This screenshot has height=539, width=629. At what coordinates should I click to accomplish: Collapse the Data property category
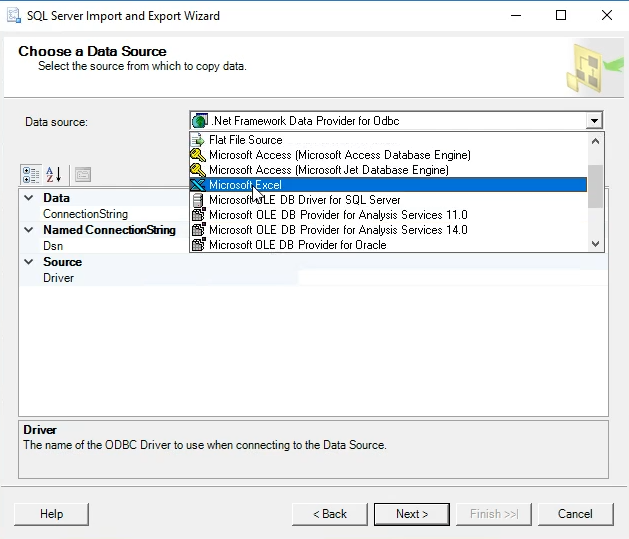[x=28, y=198]
